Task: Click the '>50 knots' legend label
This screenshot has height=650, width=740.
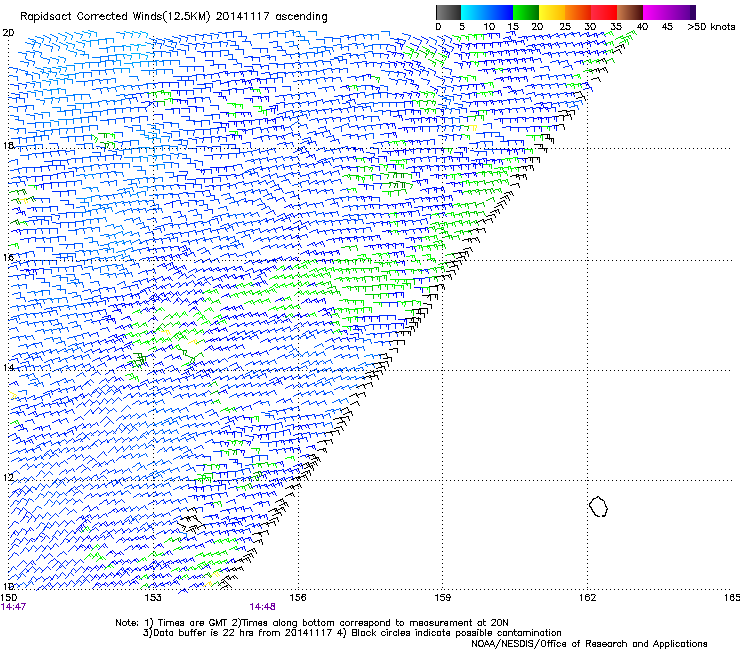Action: click(711, 27)
